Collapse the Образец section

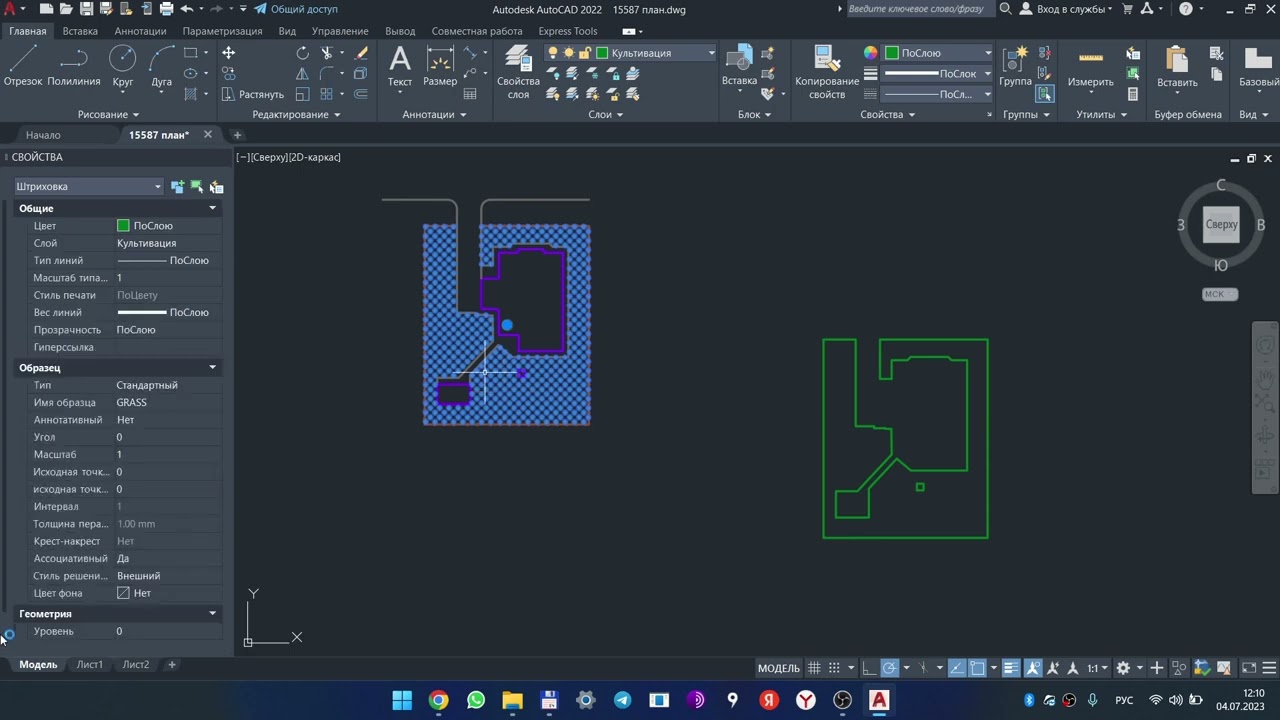212,367
